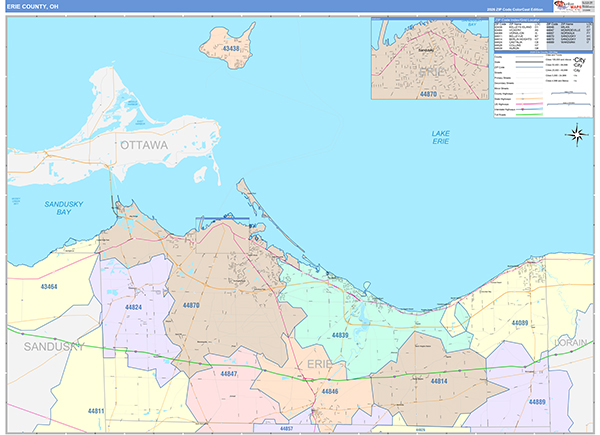Select ZIP code 43464

tap(49, 287)
